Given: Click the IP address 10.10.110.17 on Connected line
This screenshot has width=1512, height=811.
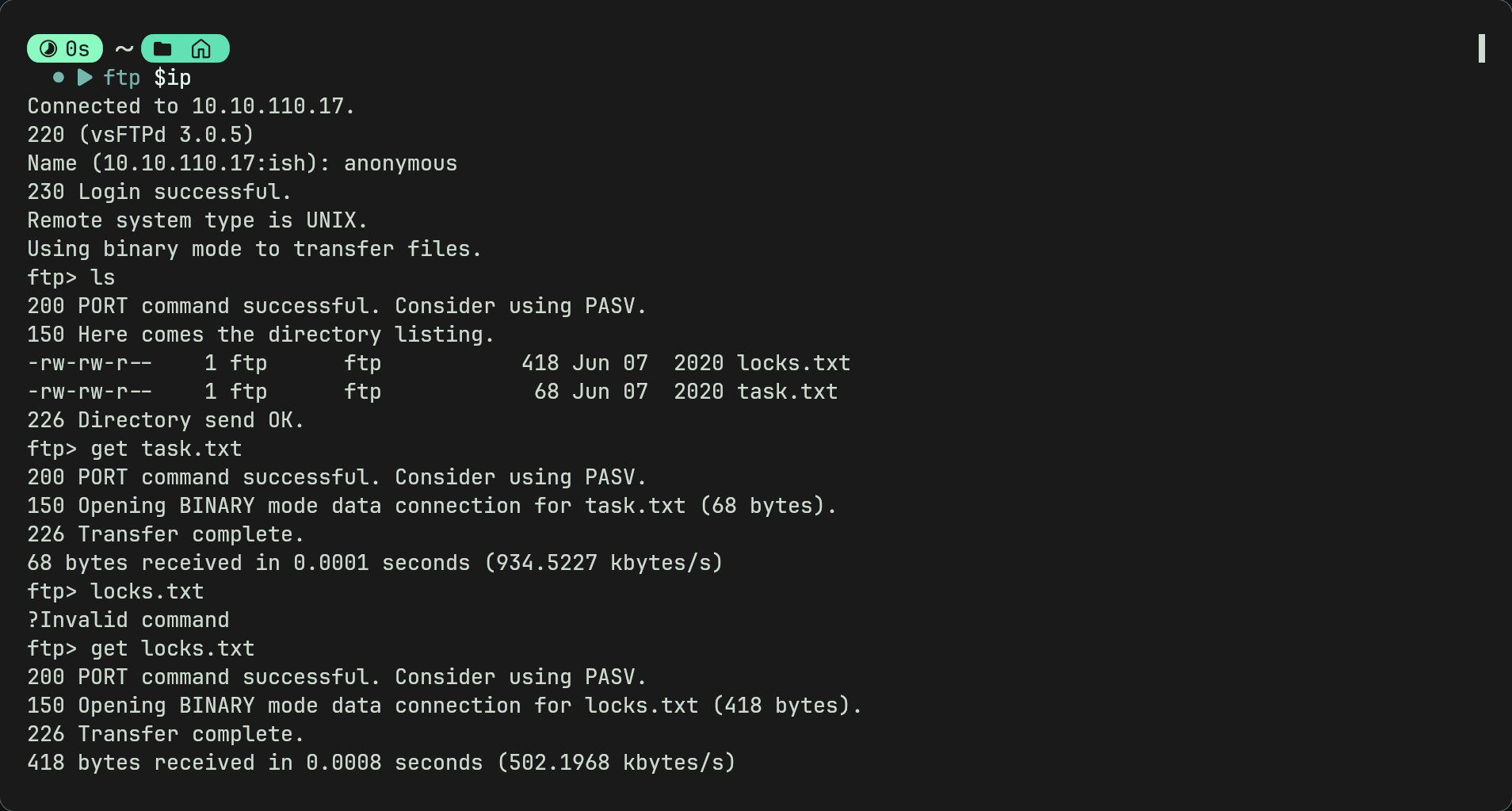Looking at the screenshot, I should (268, 106).
